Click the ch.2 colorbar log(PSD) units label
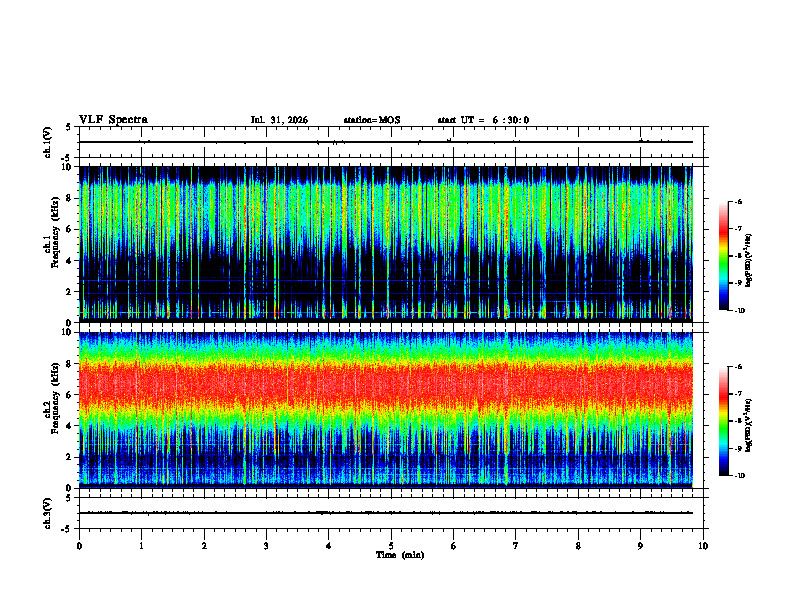The height and width of the screenshot is (612, 792). pos(749,425)
